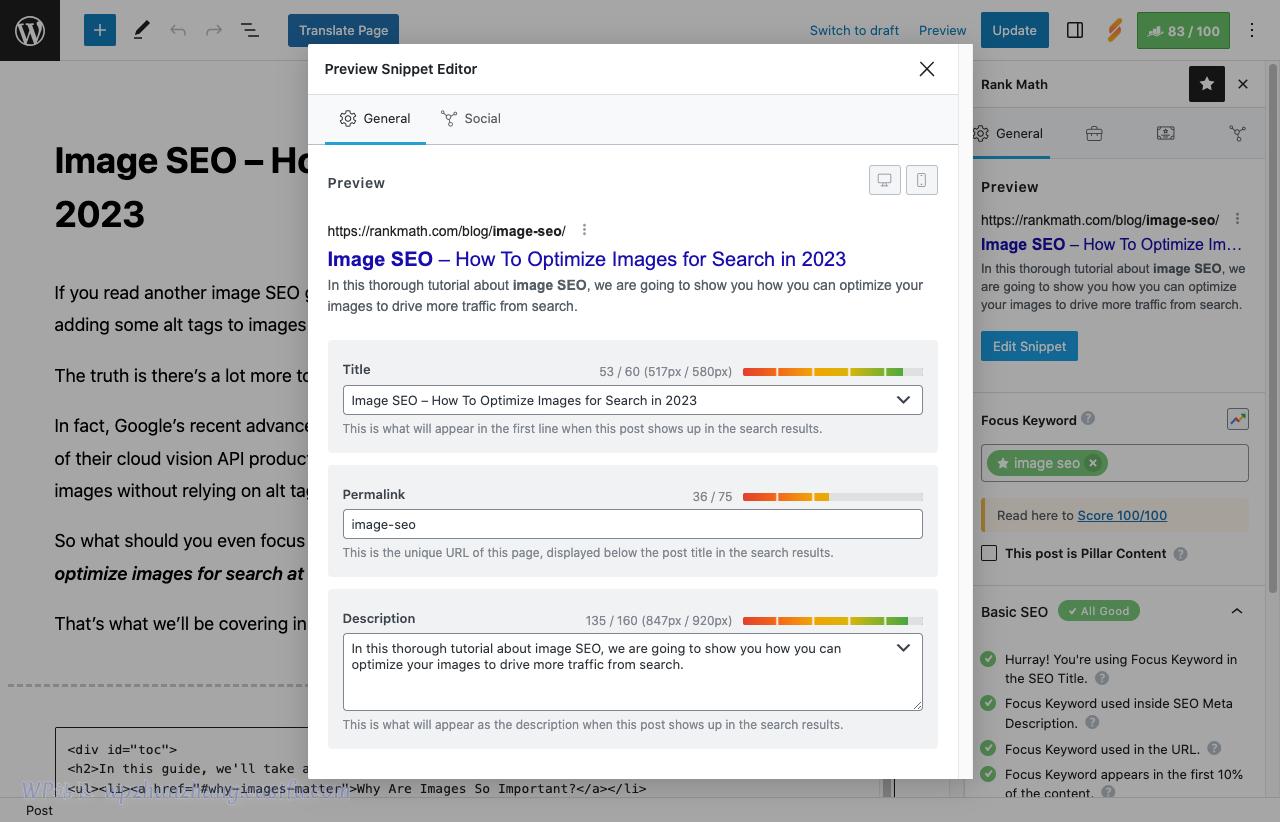Viewport: 1280px width, 822px height.
Task: Click the three dots beside the modal preview URL
Action: pos(584,230)
